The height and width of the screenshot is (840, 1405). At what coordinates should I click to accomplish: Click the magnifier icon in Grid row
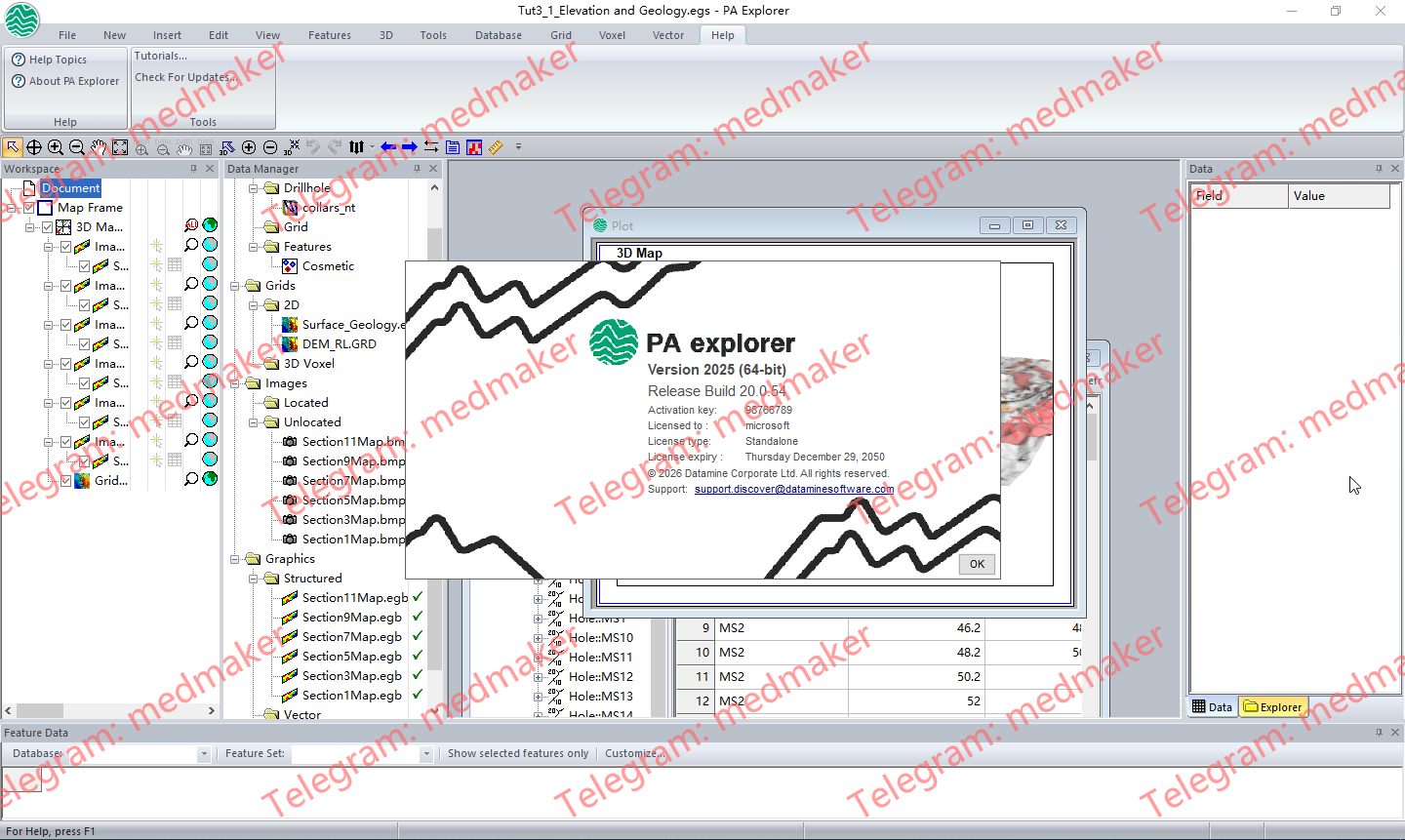pyautogui.click(x=191, y=479)
